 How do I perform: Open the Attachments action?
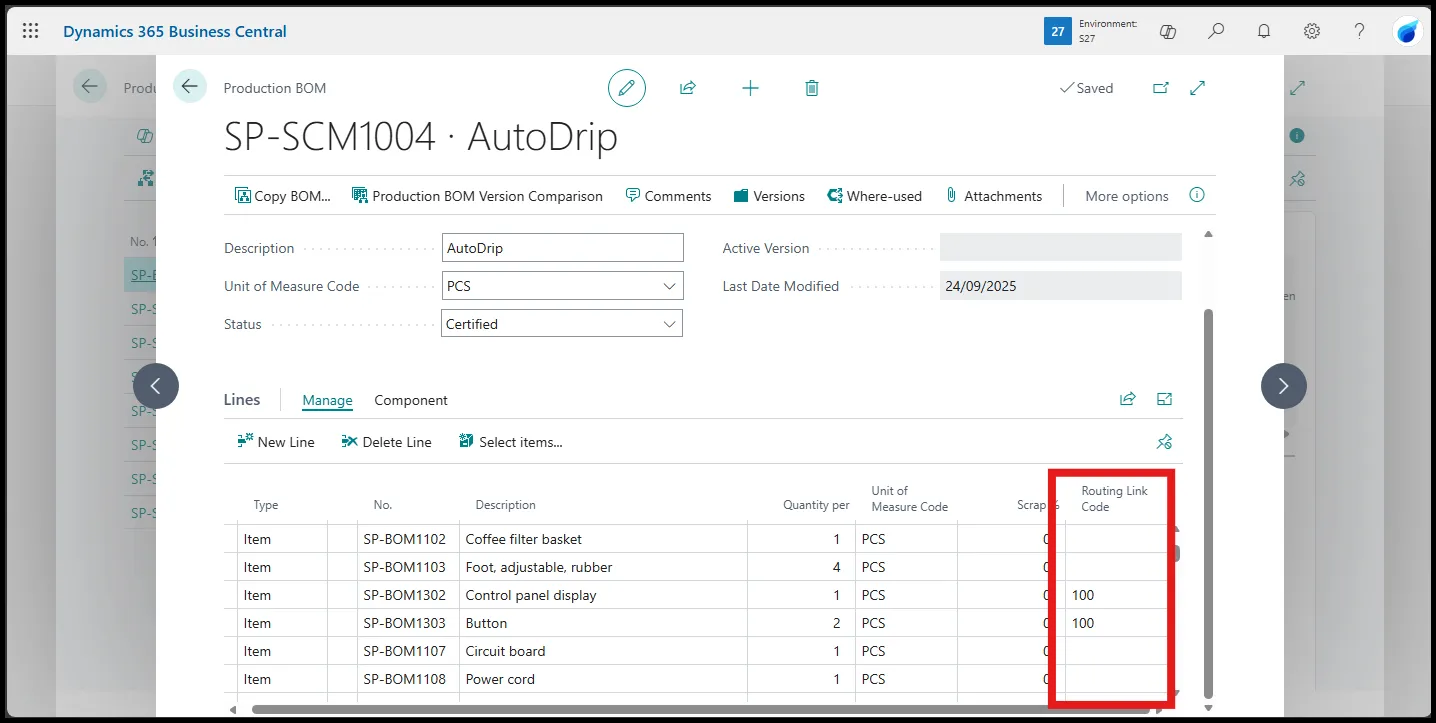point(993,196)
